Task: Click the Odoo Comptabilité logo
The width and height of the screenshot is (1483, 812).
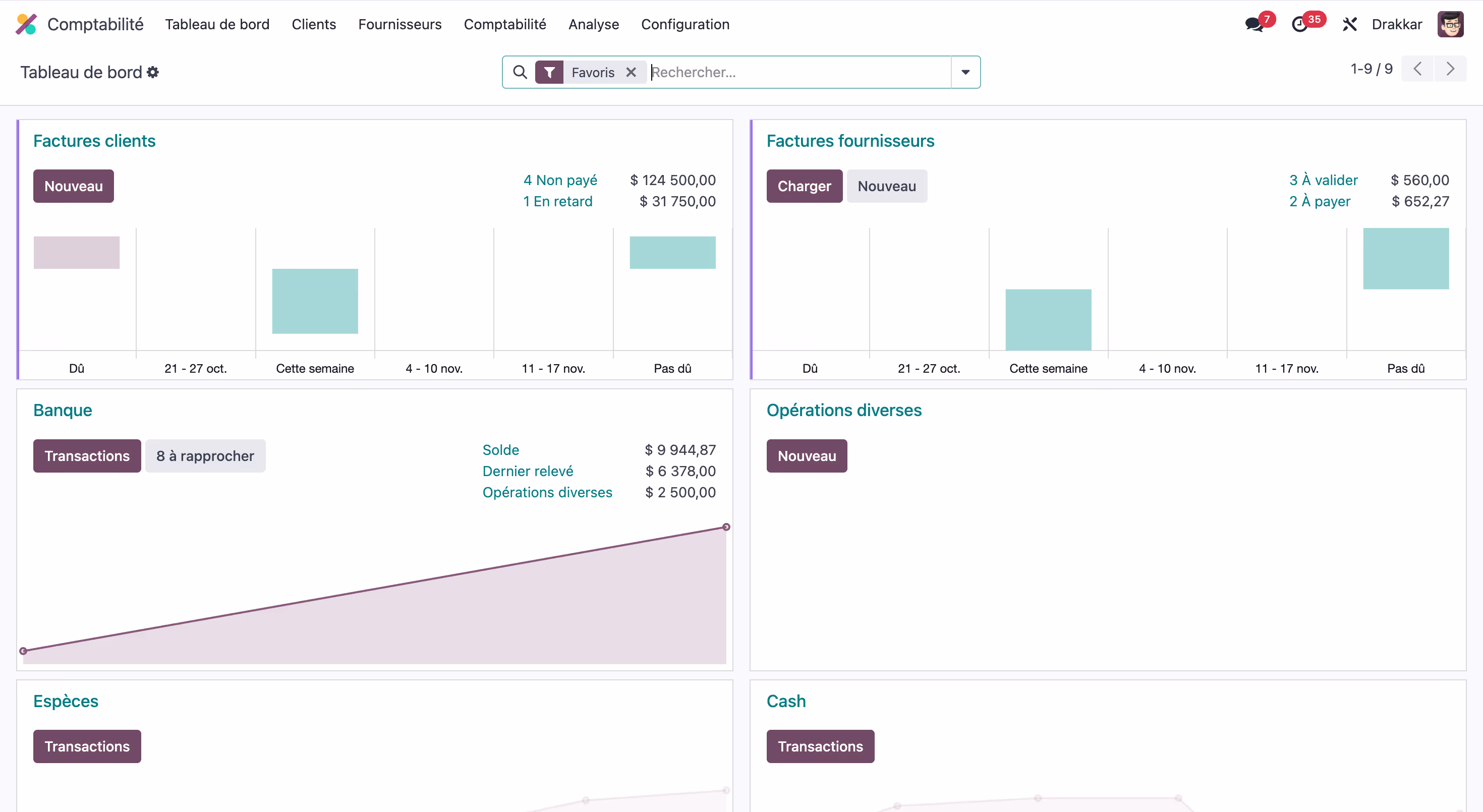Action: click(x=25, y=24)
